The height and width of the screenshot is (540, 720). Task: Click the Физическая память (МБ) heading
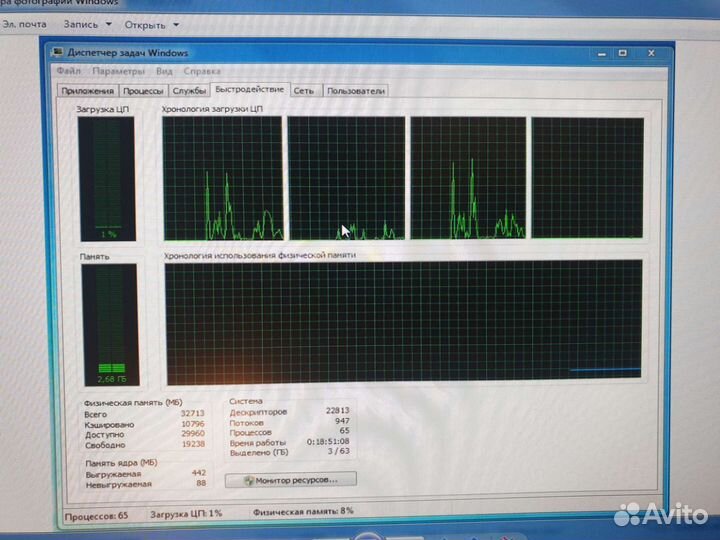pyautogui.click(x=133, y=403)
